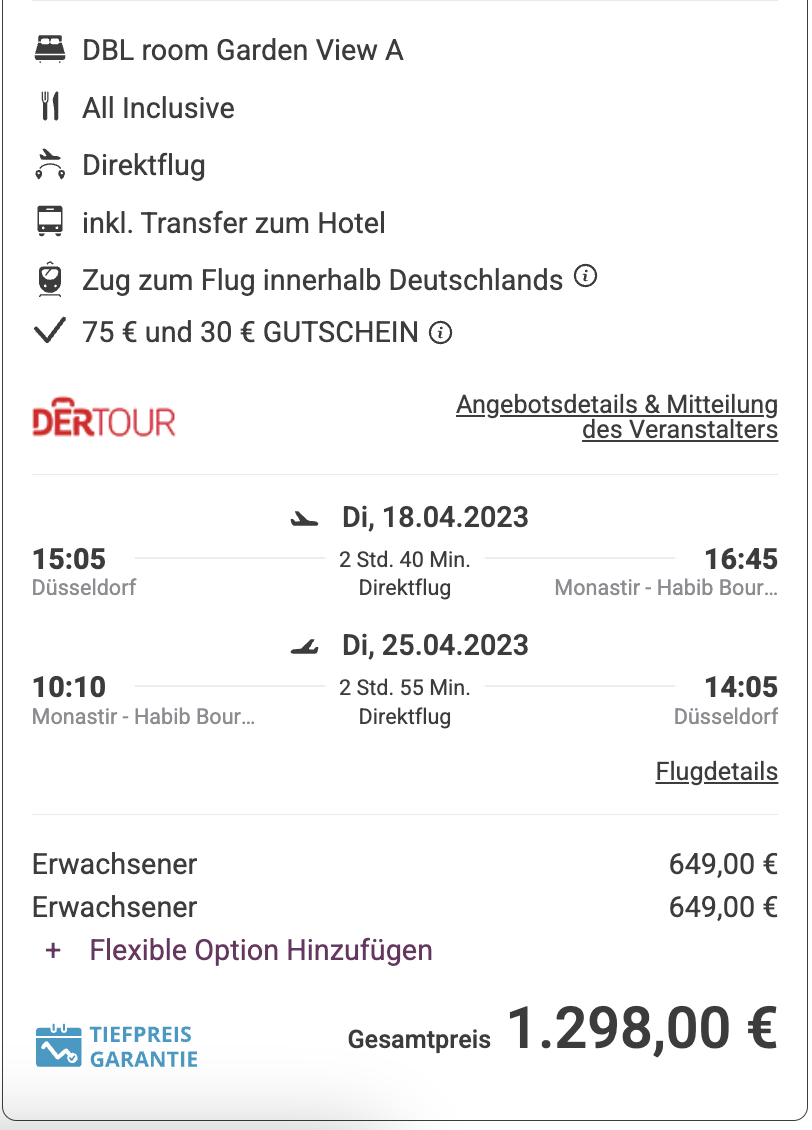Click the first Erwachsener price 649,00 €
Viewport: 812px width, 1130px height.
click(x=723, y=864)
